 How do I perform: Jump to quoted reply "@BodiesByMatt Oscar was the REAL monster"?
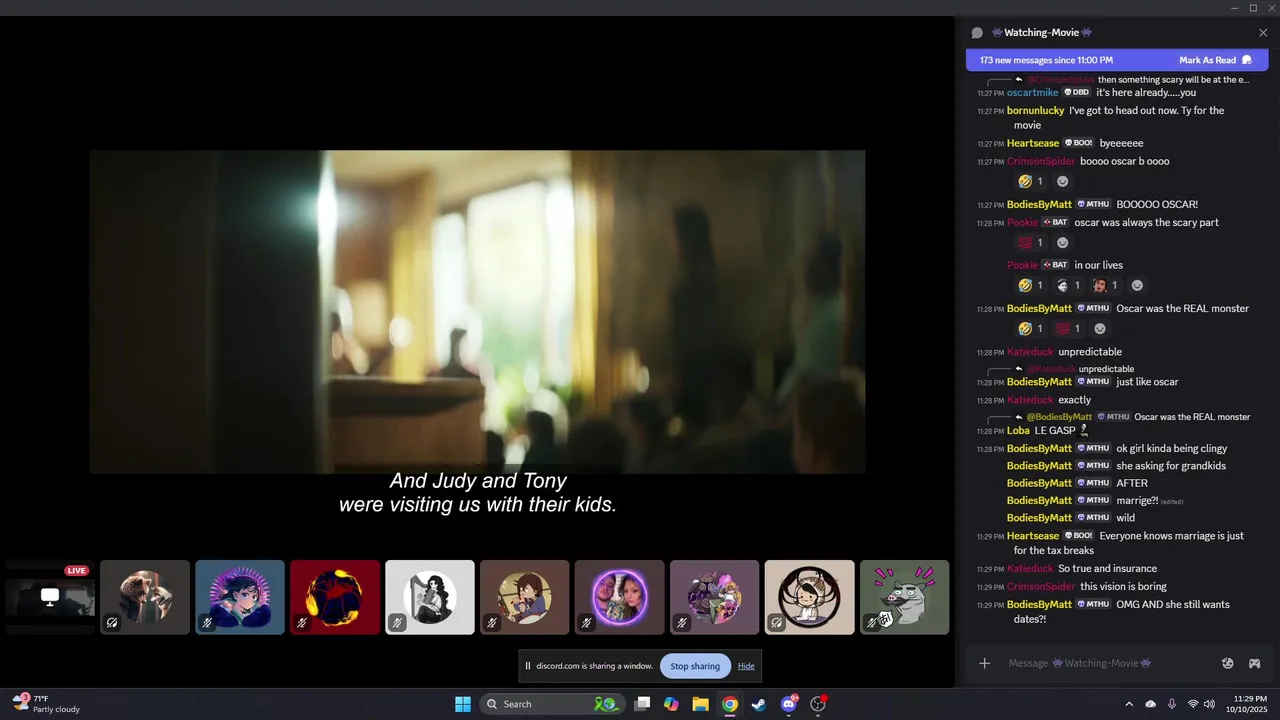coord(1138,417)
